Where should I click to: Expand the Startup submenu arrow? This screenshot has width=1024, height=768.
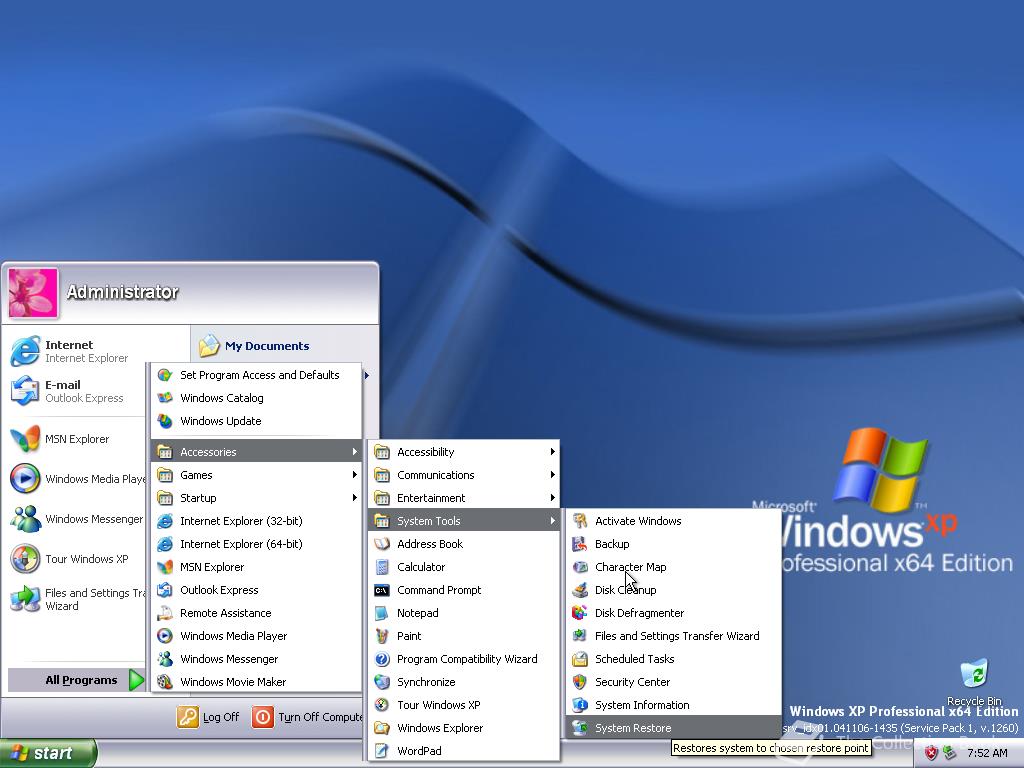click(x=355, y=498)
